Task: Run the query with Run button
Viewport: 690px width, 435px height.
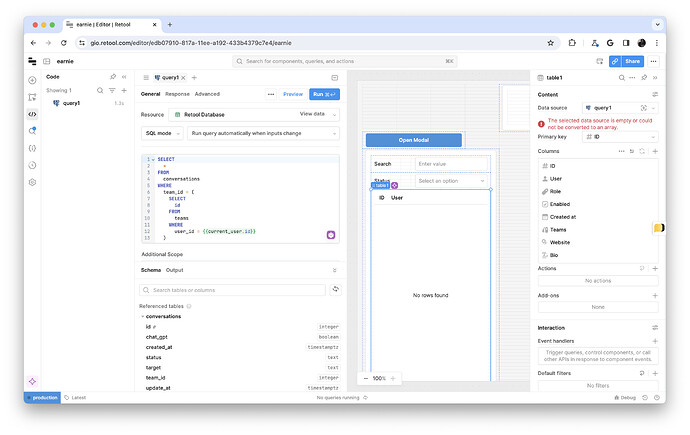Action: point(324,94)
